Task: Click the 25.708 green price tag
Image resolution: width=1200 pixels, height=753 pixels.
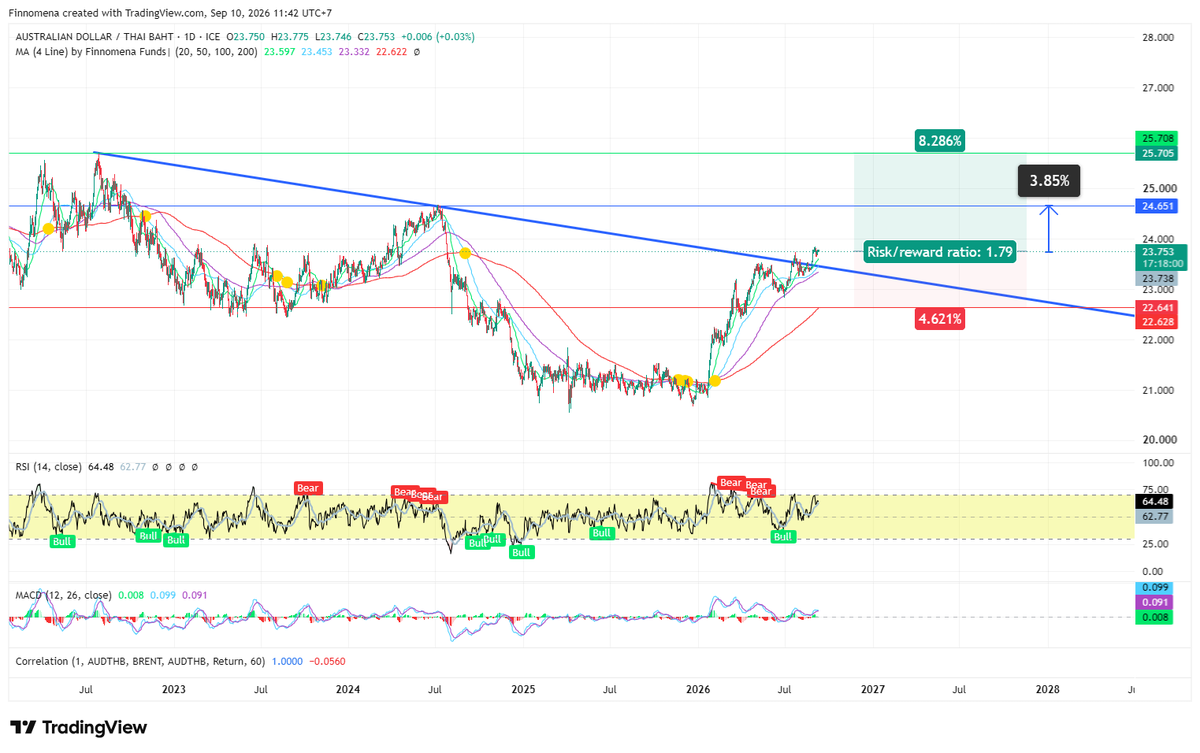Action: 1156,138
